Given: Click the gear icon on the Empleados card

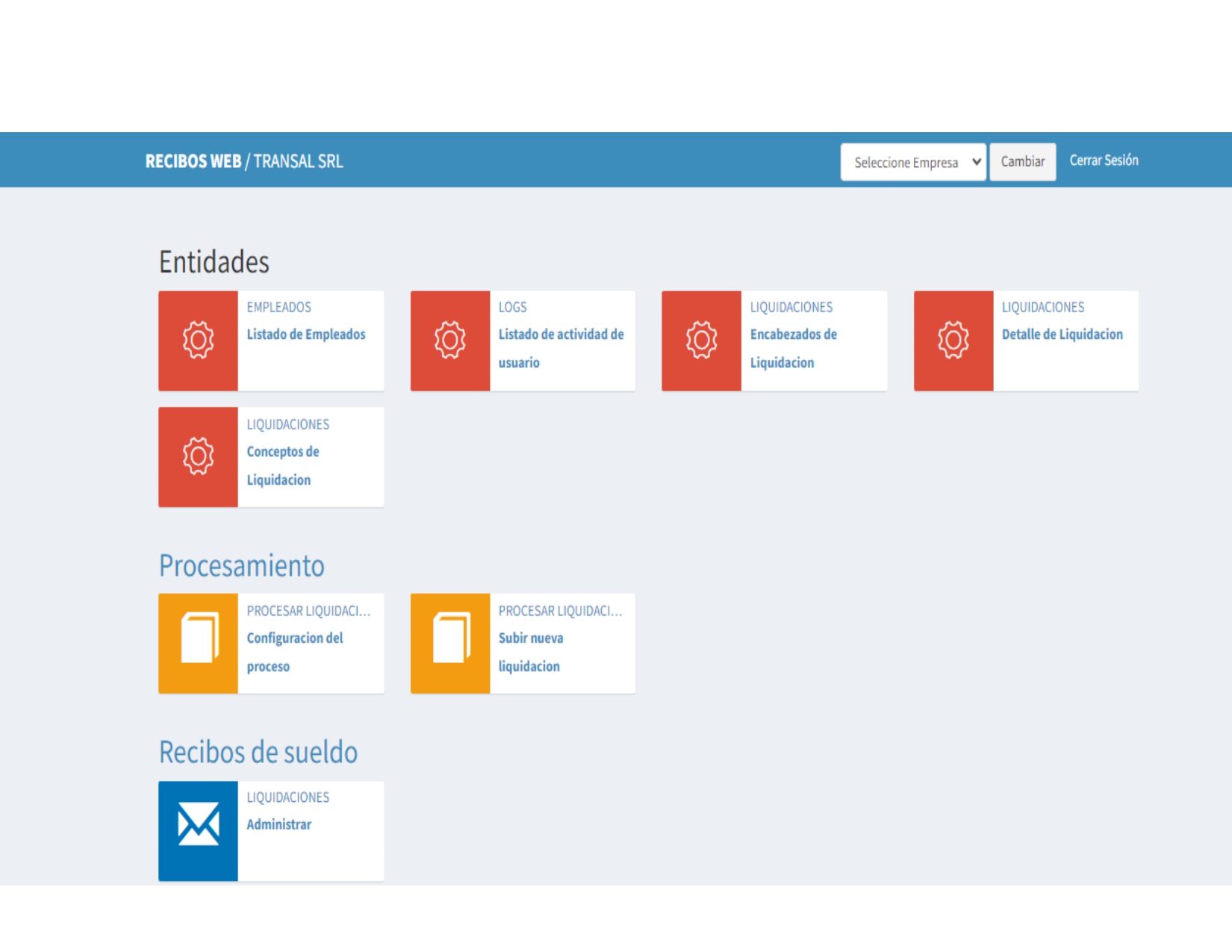Looking at the screenshot, I should [197, 340].
